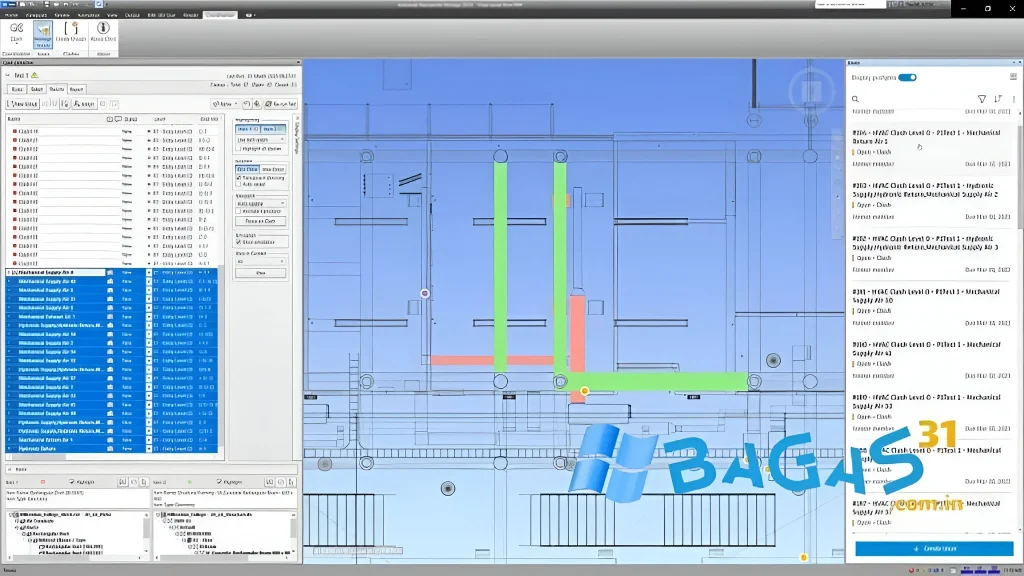The image size is (1024, 576).
Task: Open status dropdown in Mechanical Supply Air 8 row
Action: click(x=148, y=272)
